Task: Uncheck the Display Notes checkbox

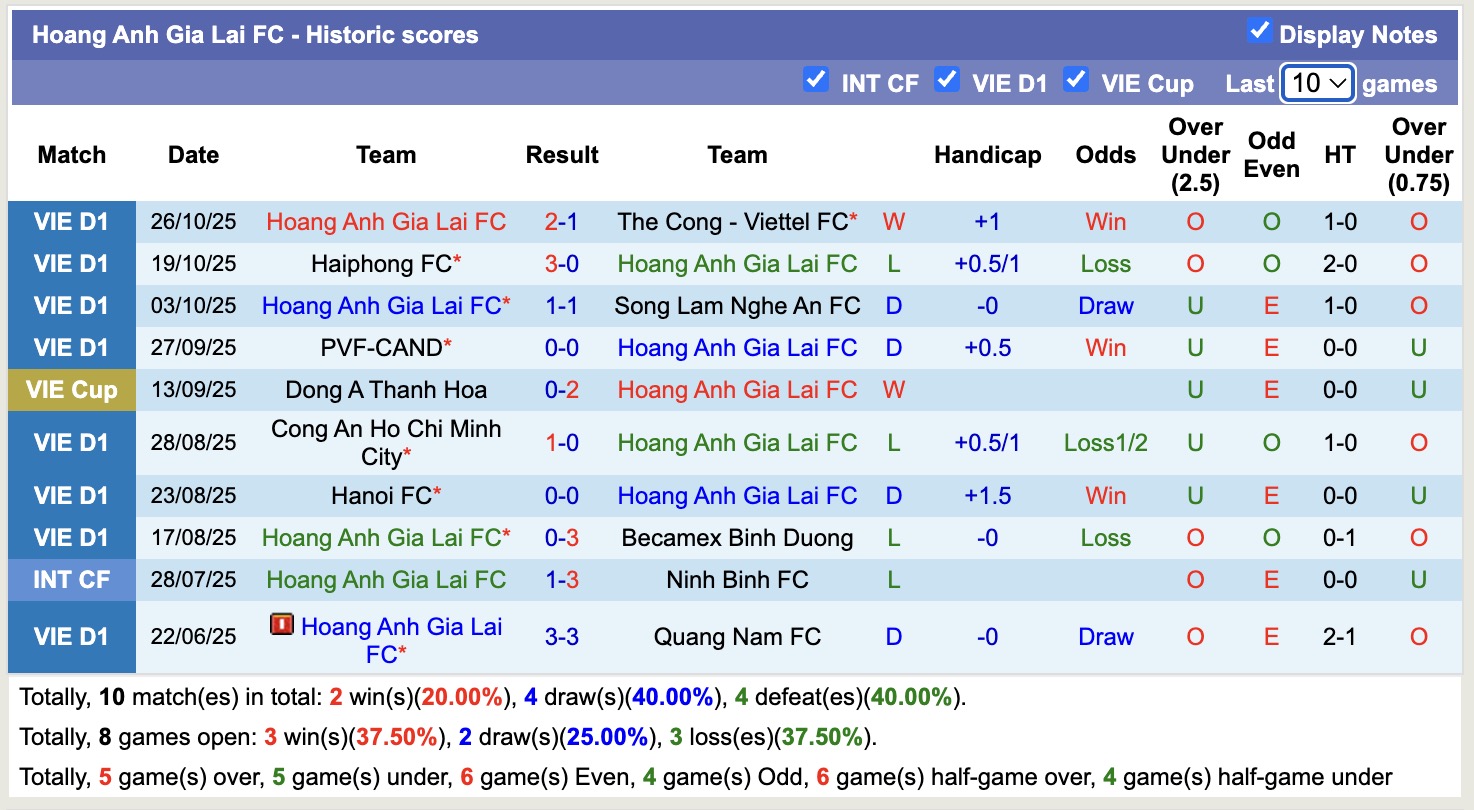Action: tap(1258, 34)
